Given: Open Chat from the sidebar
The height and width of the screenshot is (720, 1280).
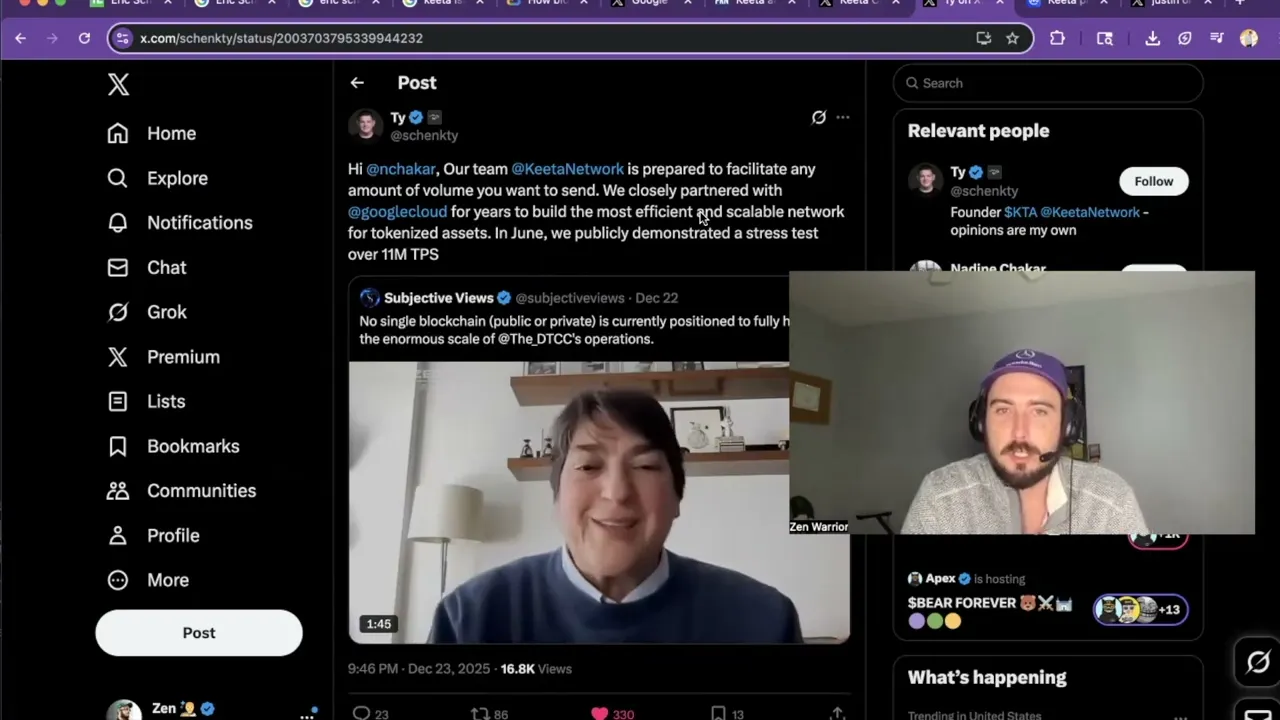Looking at the screenshot, I should pos(146,267).
